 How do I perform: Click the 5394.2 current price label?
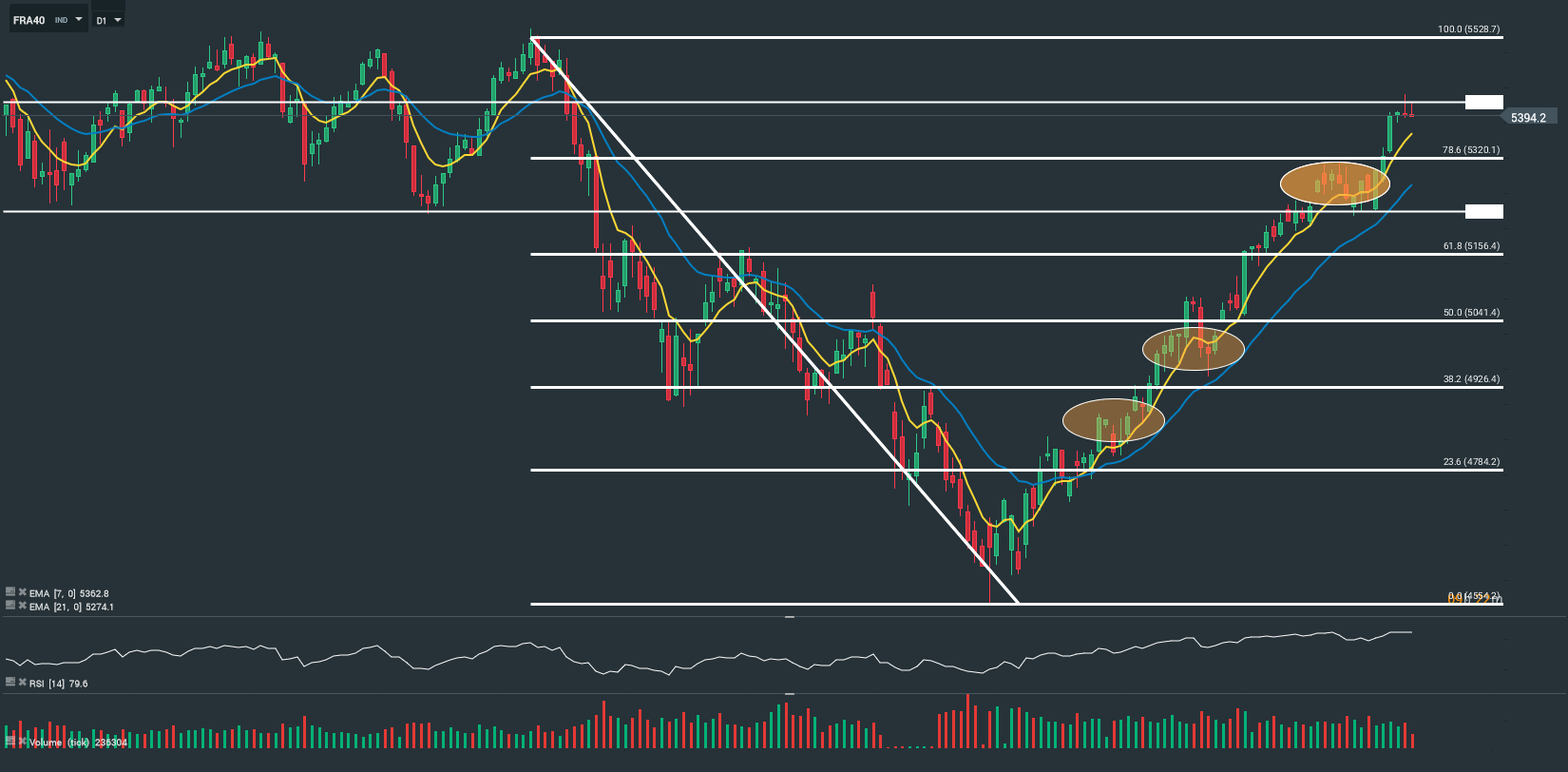coord(1528,118)
